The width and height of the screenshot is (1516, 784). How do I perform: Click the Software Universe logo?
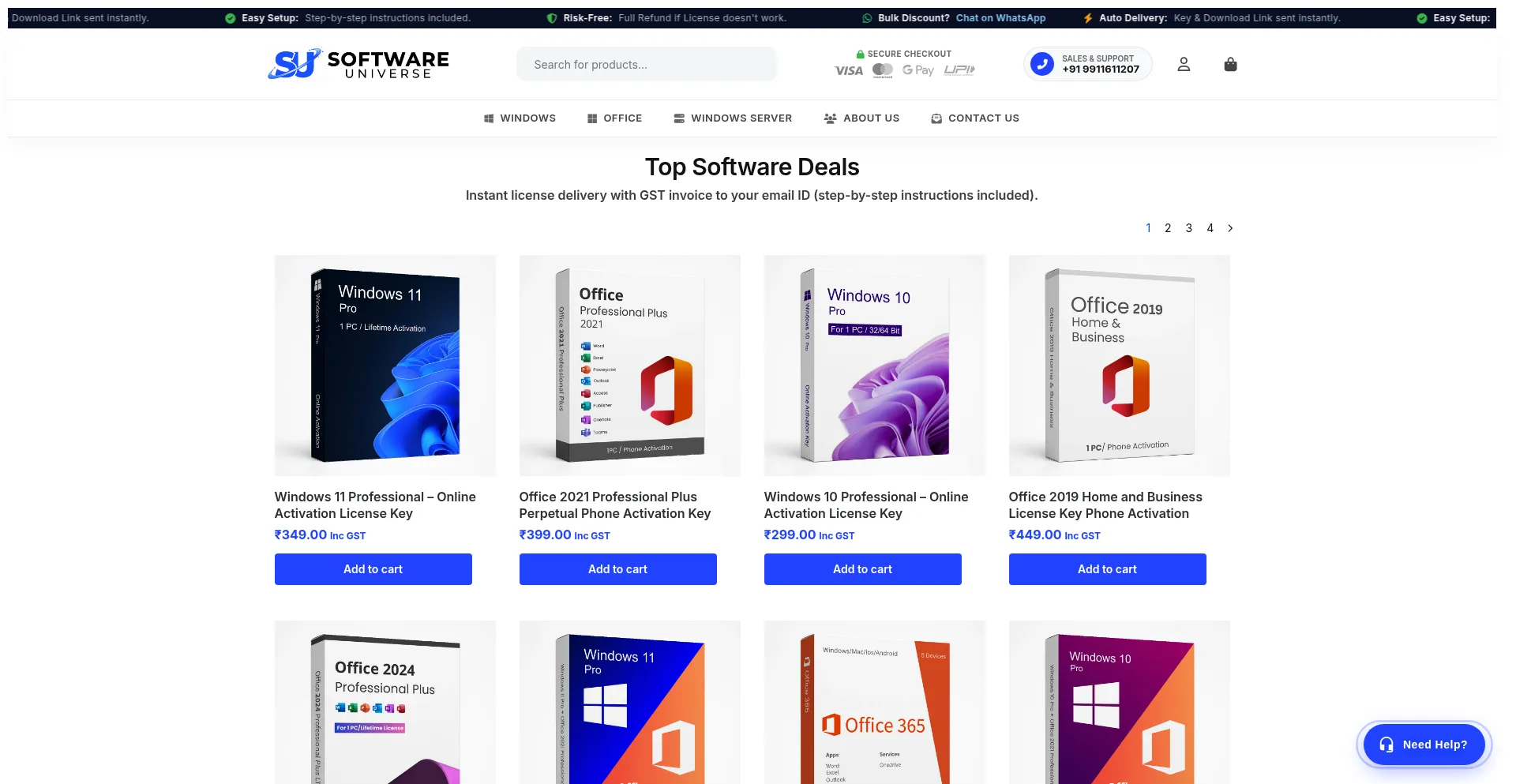[358, 64]
